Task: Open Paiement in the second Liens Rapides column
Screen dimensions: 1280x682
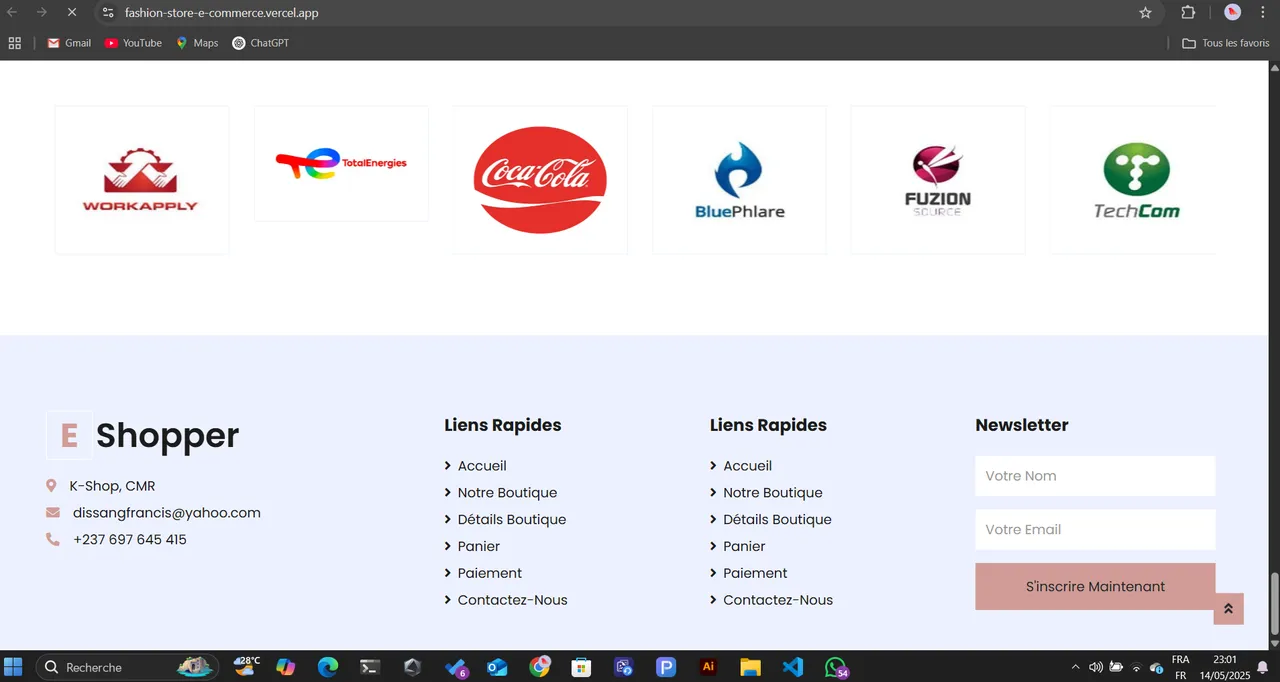Action: [755, 574]
